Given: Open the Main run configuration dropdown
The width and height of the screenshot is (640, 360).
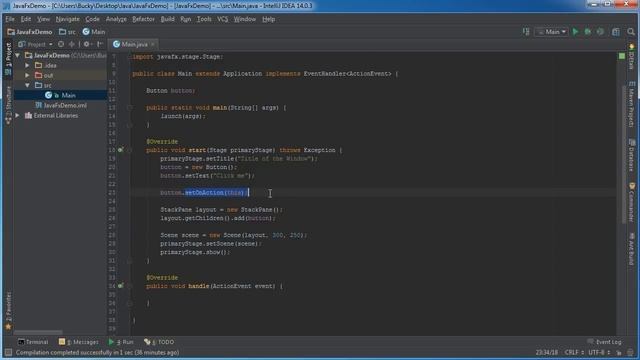Looking at the screenshot, I should tap(551, 31).
